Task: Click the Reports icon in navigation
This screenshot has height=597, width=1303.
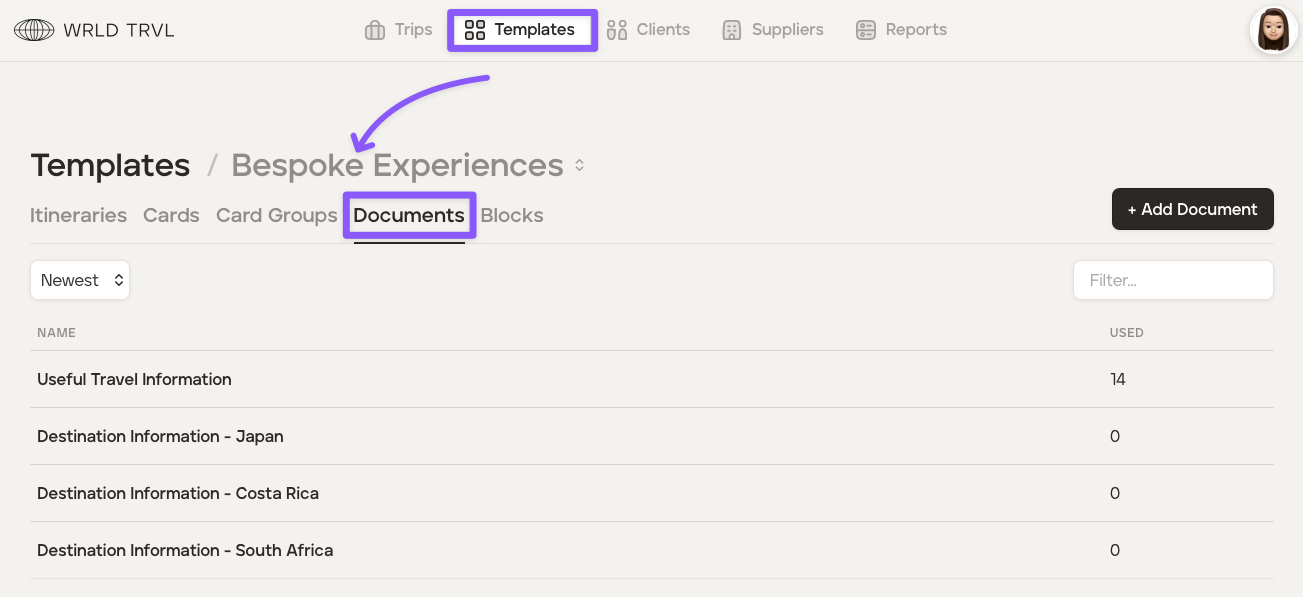Action: click(866, 30)
